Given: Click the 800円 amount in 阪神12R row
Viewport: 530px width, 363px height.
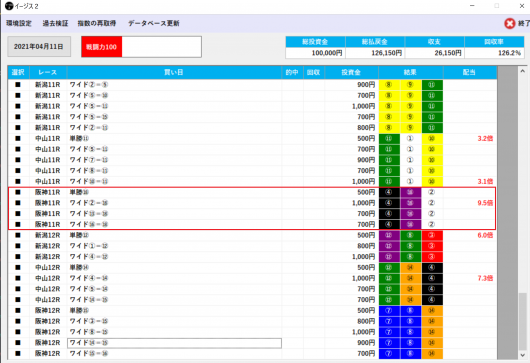Looking at the screenshot, I should pyautogui.click(x=366, y=321).
